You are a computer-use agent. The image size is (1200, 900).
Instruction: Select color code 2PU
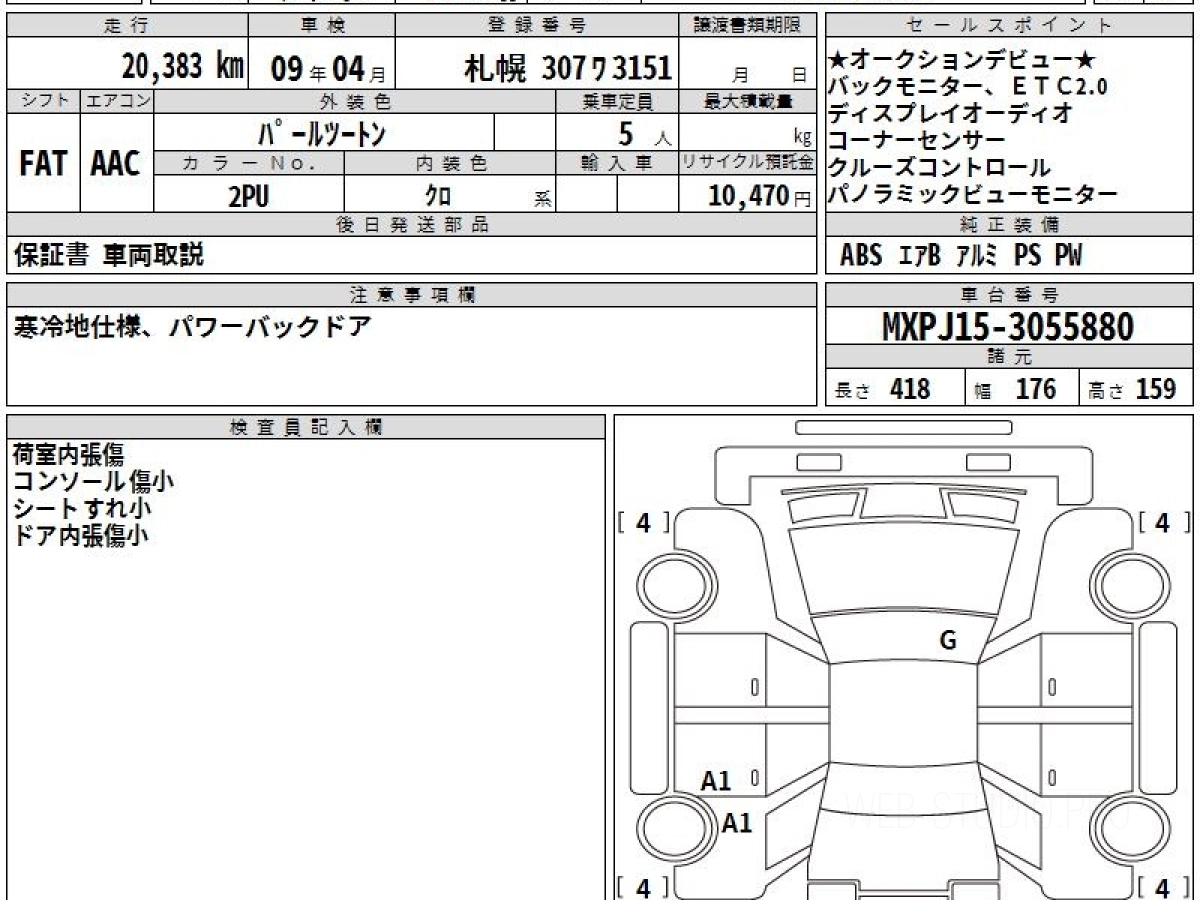click(x=249, y=196)
